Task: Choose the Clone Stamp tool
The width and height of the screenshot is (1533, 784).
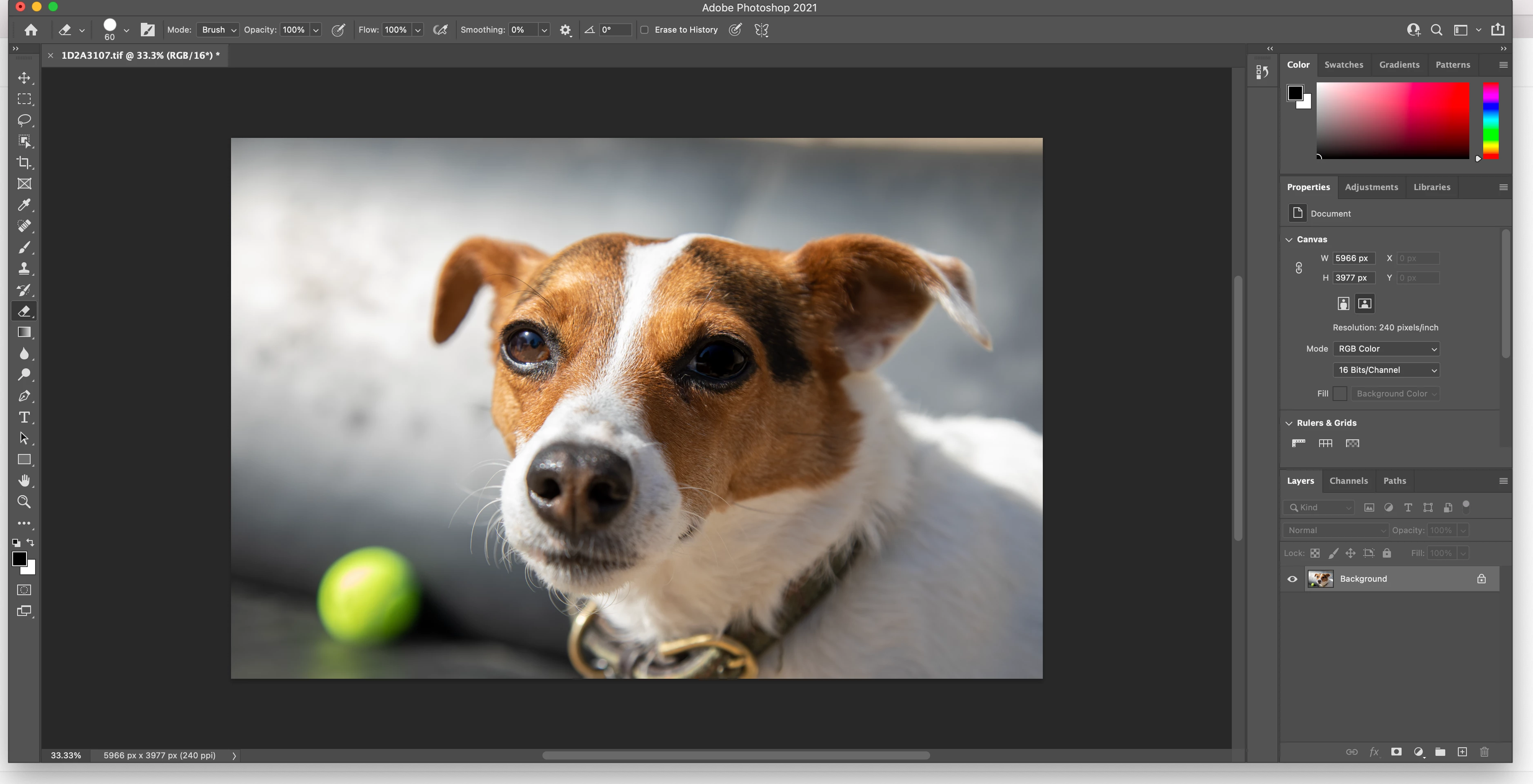Action: click(24, 268)
